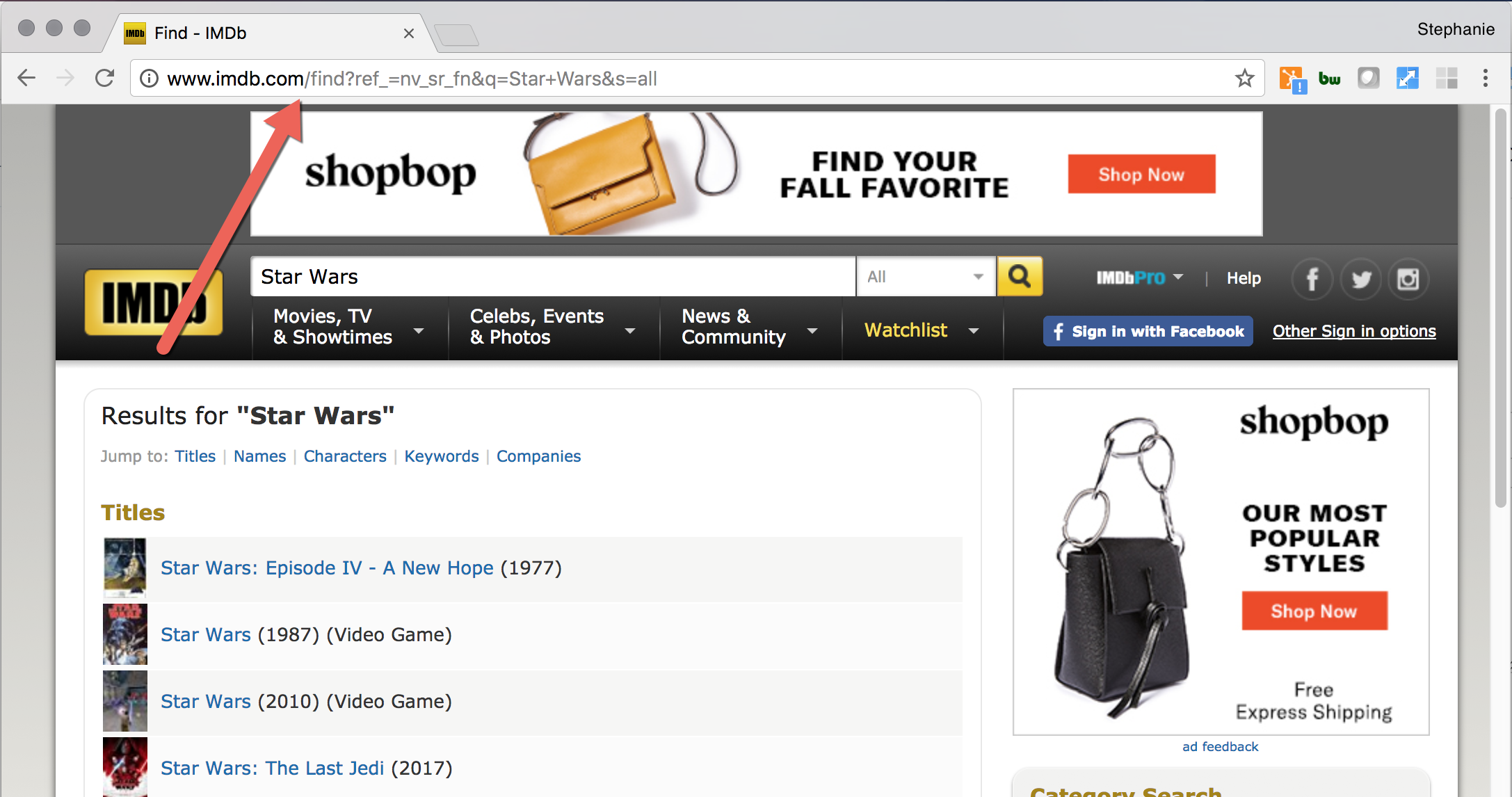Click the yellow search magnifier button

point(1020,277)
